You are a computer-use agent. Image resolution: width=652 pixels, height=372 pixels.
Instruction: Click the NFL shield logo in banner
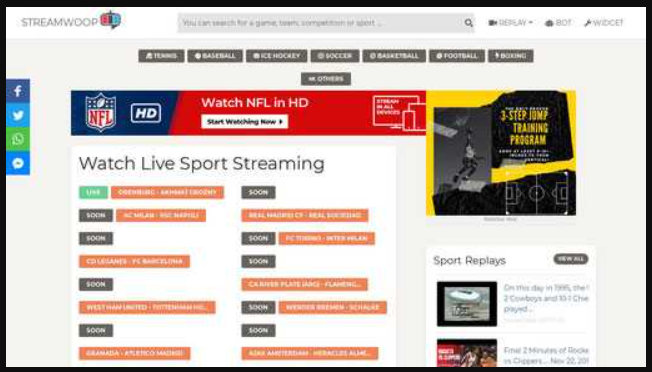101,113
